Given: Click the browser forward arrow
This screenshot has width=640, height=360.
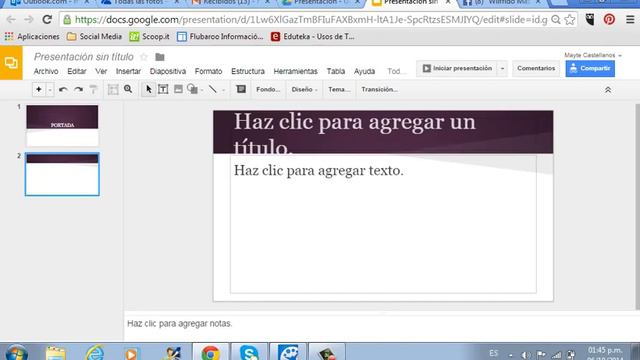Looking at the screenshot, I should click(x=28, y=20).
